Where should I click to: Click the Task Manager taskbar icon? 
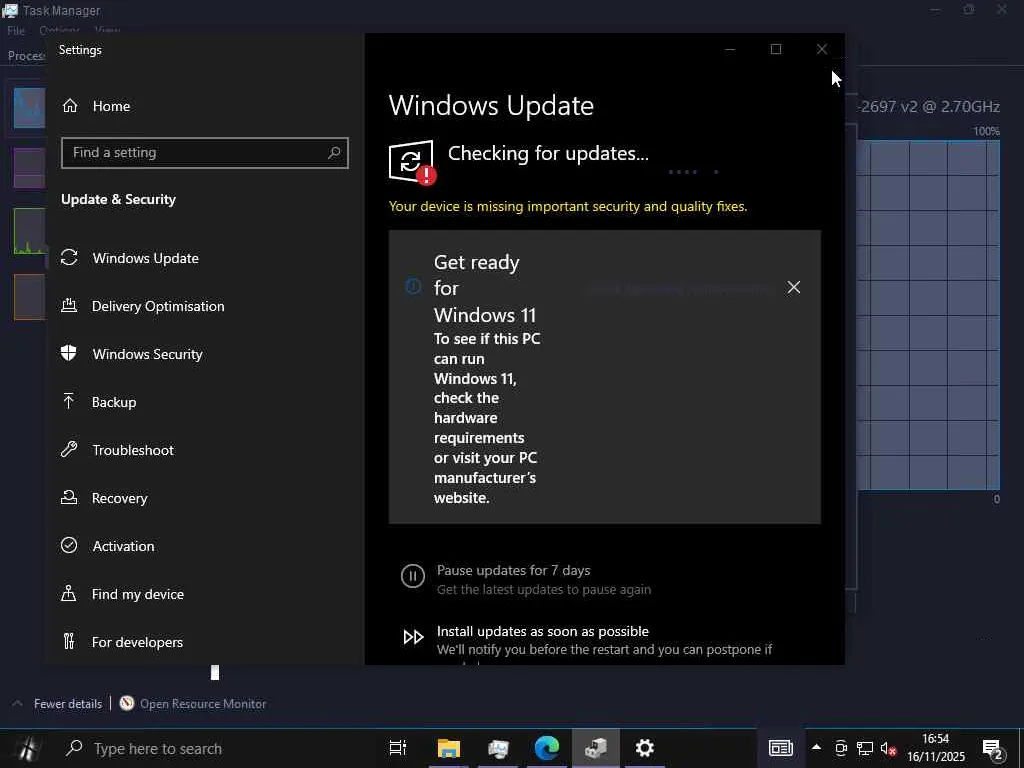[498, 748]
